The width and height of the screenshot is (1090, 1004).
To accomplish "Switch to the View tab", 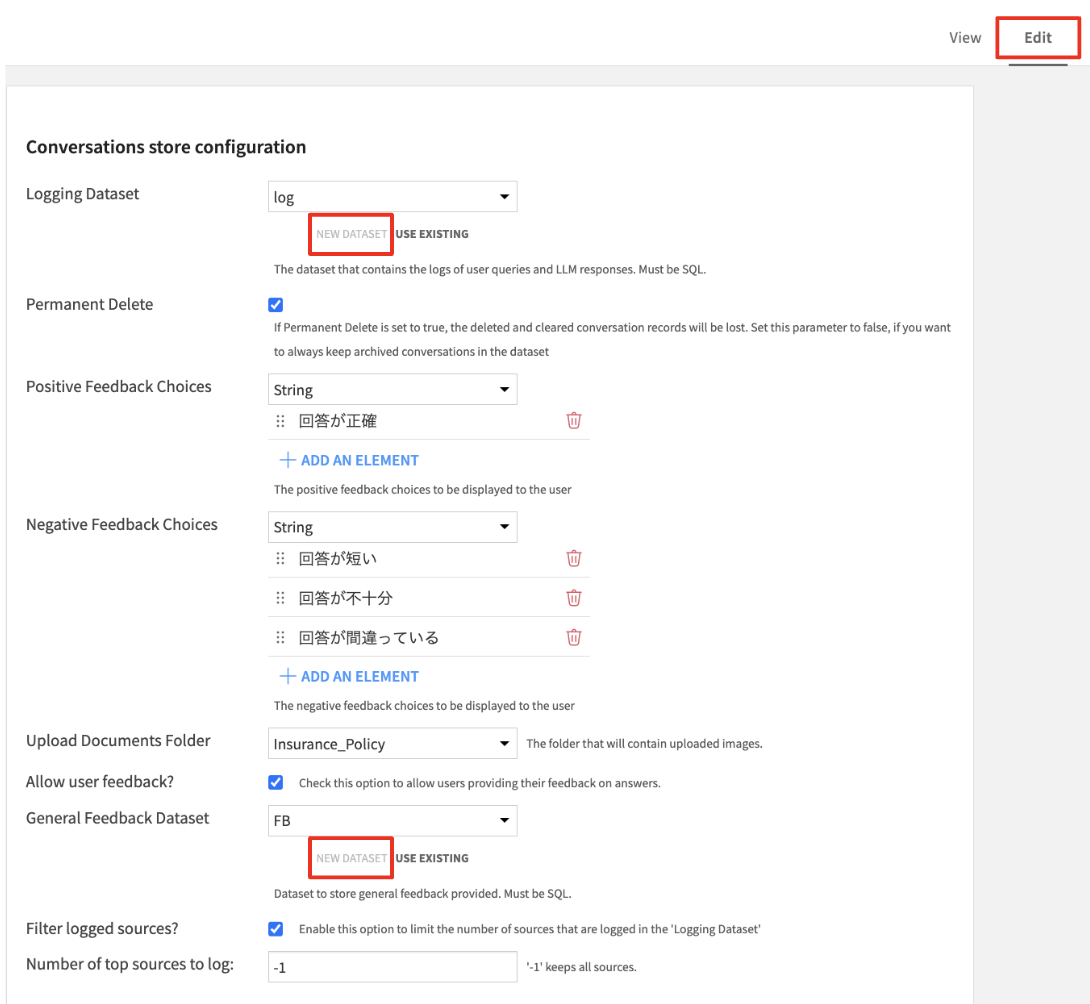I will 965,38.
